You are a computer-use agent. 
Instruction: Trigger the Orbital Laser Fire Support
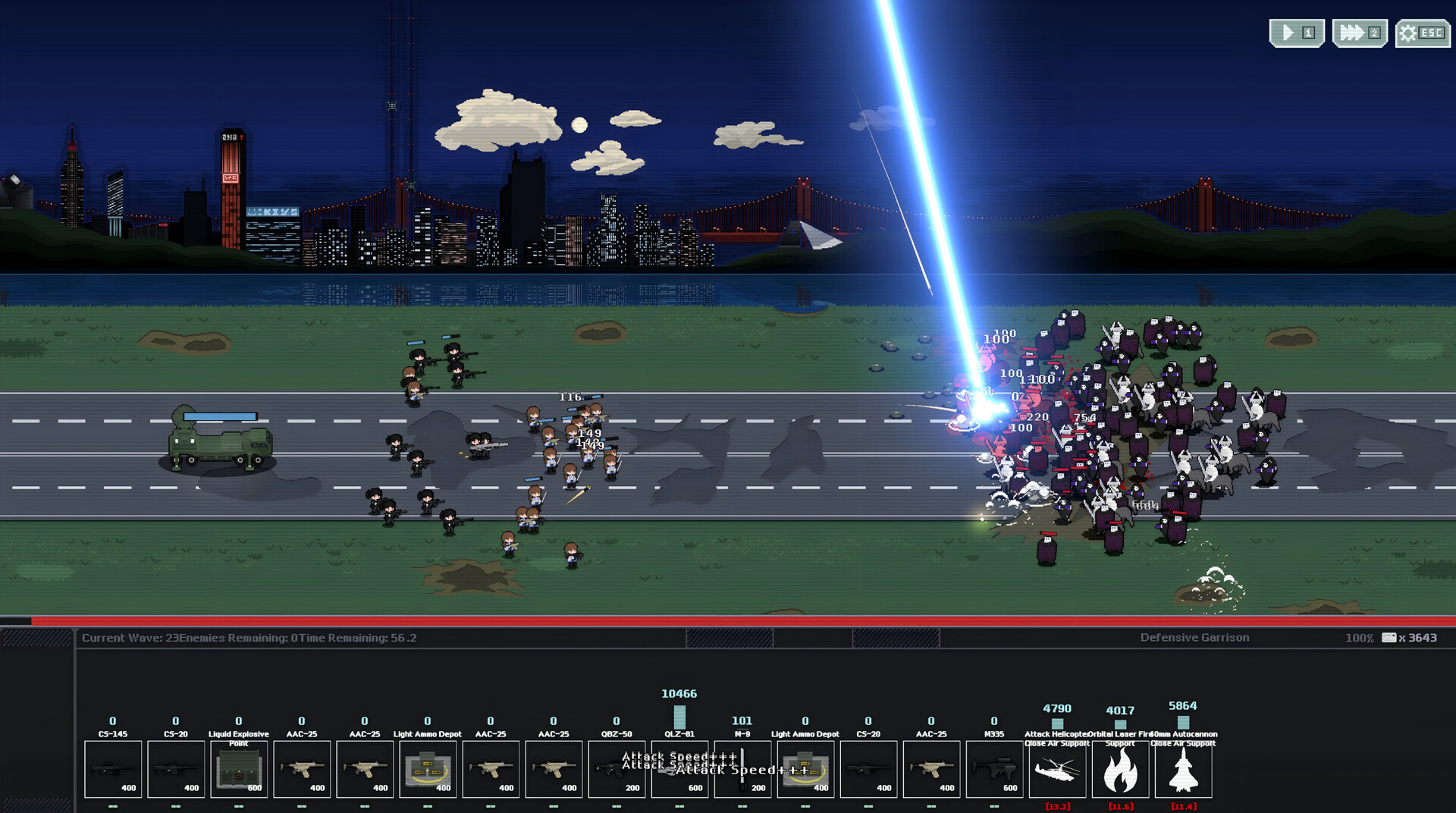tap(1121, 769)
